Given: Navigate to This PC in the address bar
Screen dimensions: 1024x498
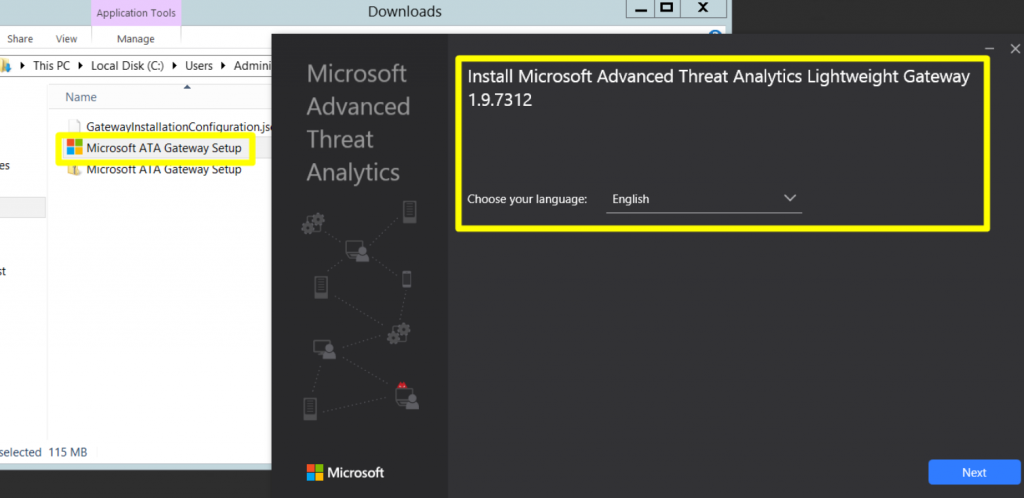Looking at the screenshot, I should point(52,66).
